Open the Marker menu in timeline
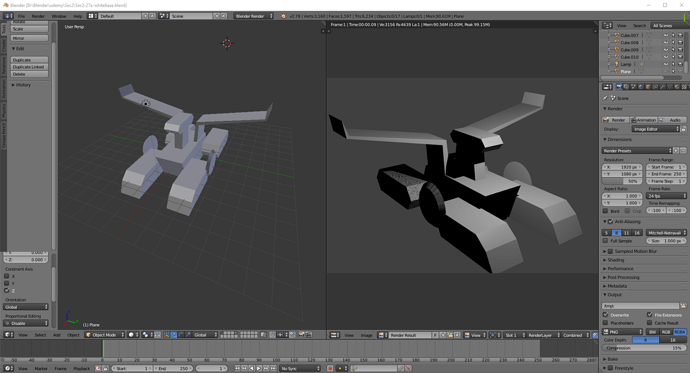 tap(41, 368)
